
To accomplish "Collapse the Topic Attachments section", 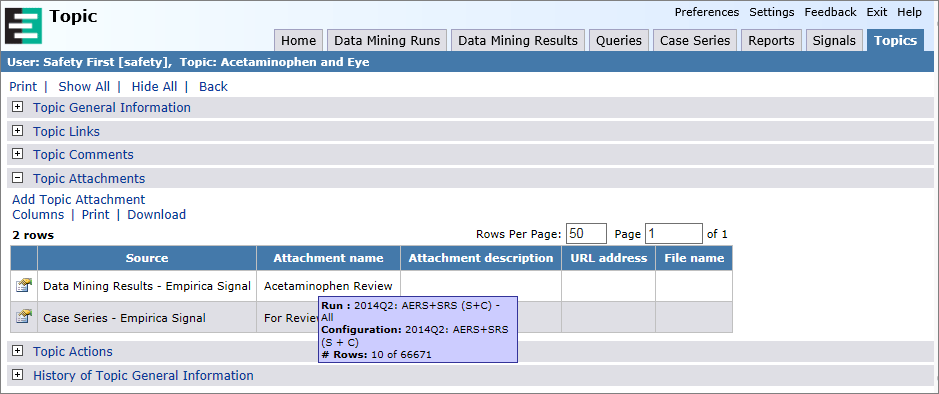I will (x=18, y=178).
